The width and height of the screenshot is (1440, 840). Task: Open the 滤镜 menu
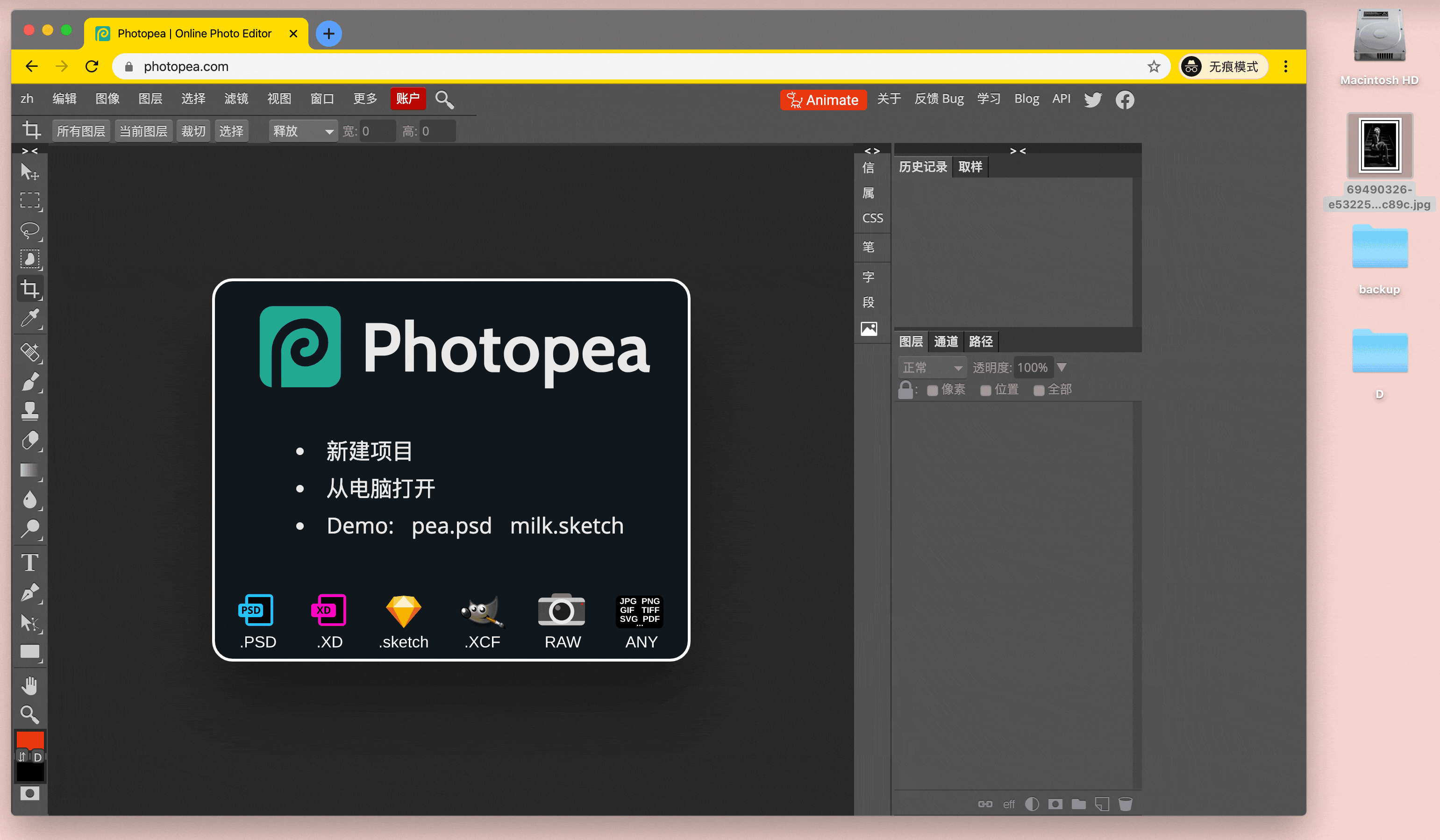click(236, 99)
